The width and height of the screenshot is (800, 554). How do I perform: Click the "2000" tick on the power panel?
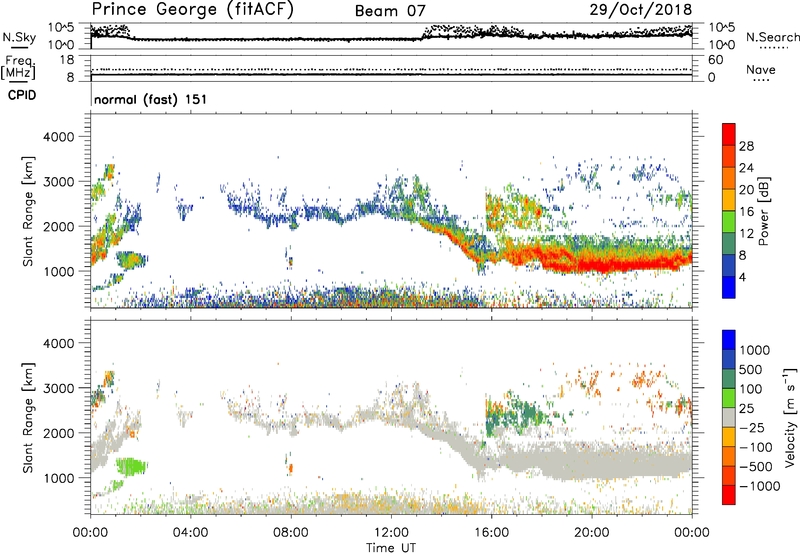click(x=59, y=226)
